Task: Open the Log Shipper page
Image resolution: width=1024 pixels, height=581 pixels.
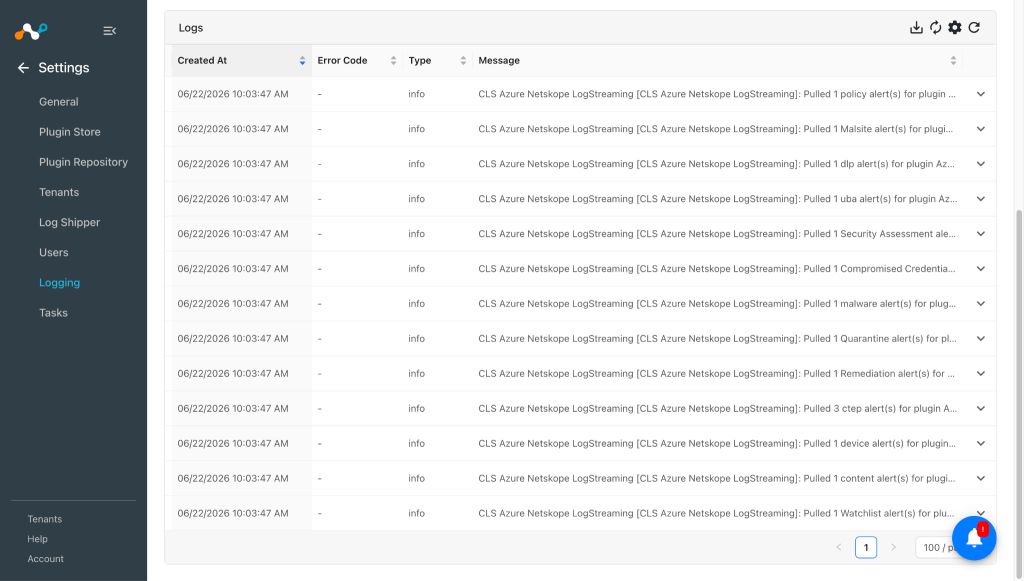Action: (x=69, y=223)
